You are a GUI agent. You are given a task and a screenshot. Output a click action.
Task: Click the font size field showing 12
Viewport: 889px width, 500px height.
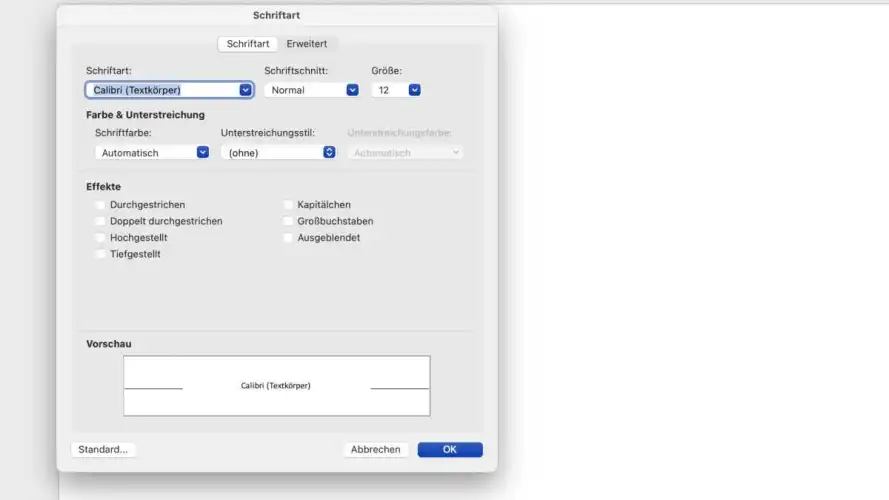[387, 90]
